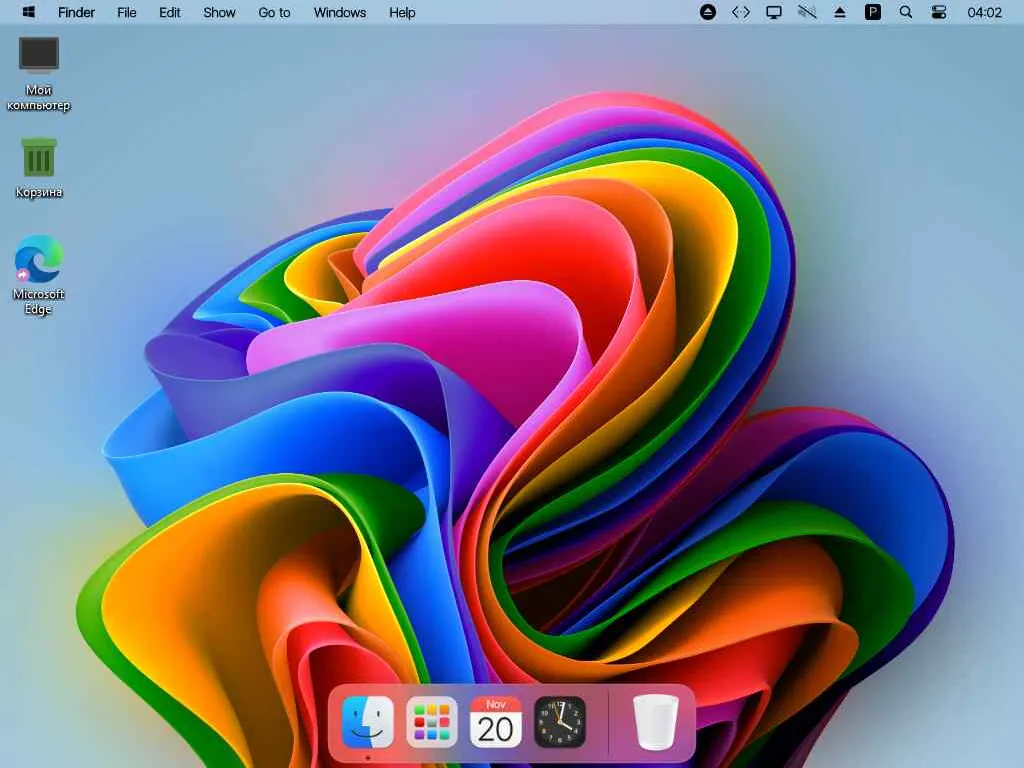Expand the Windows menu
Screen dimensions: 1024x768
pyautogui.click(x=340, y=12)
